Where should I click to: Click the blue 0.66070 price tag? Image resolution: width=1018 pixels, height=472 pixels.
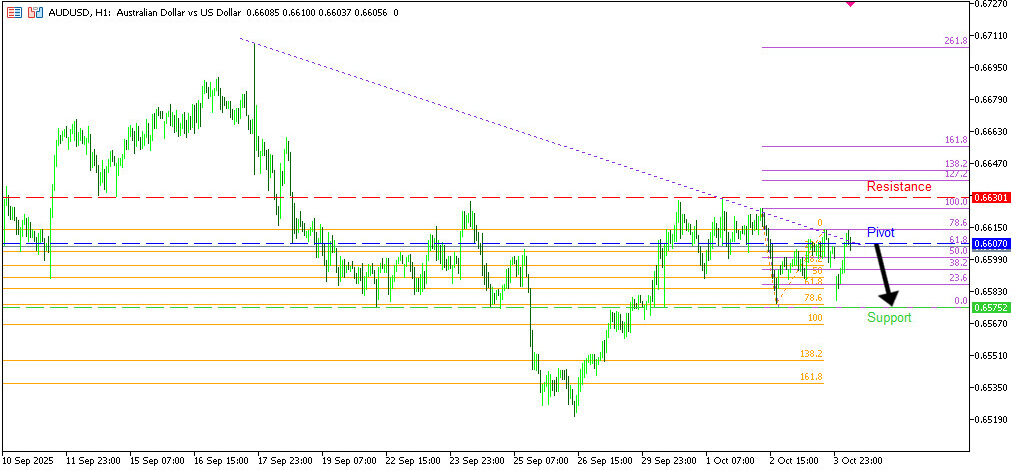point(991,243)
